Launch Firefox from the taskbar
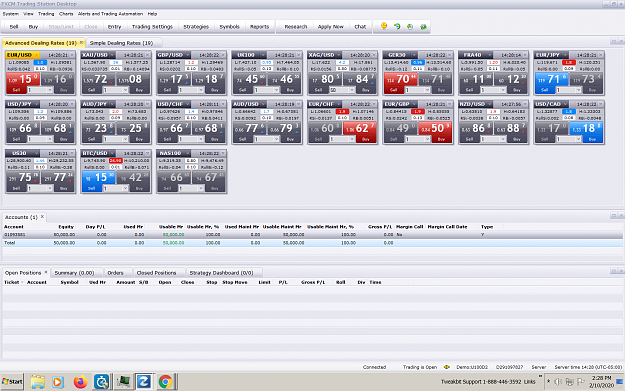 pos(80,382)
